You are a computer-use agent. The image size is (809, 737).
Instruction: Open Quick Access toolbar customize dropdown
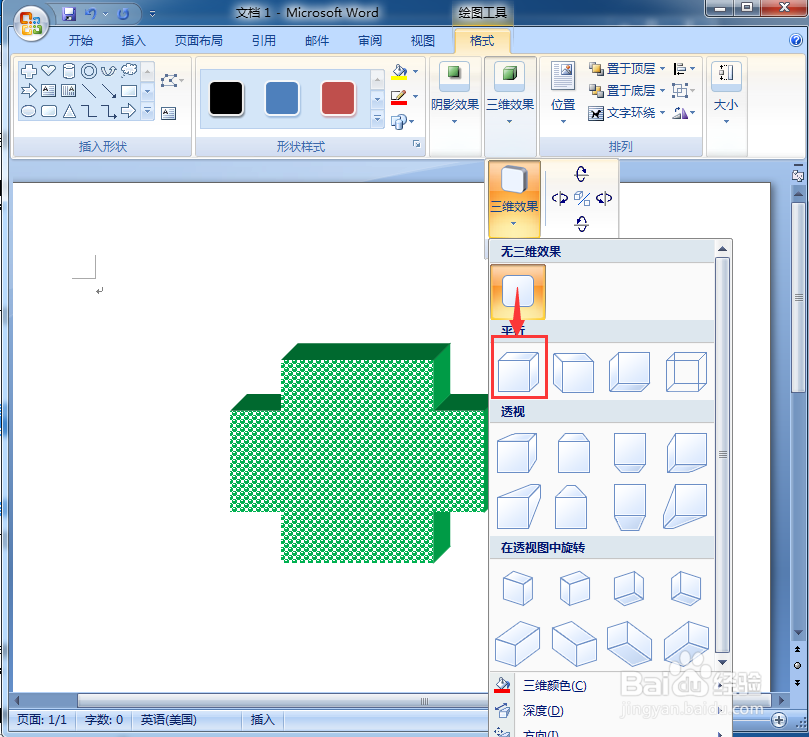(152, 14)
